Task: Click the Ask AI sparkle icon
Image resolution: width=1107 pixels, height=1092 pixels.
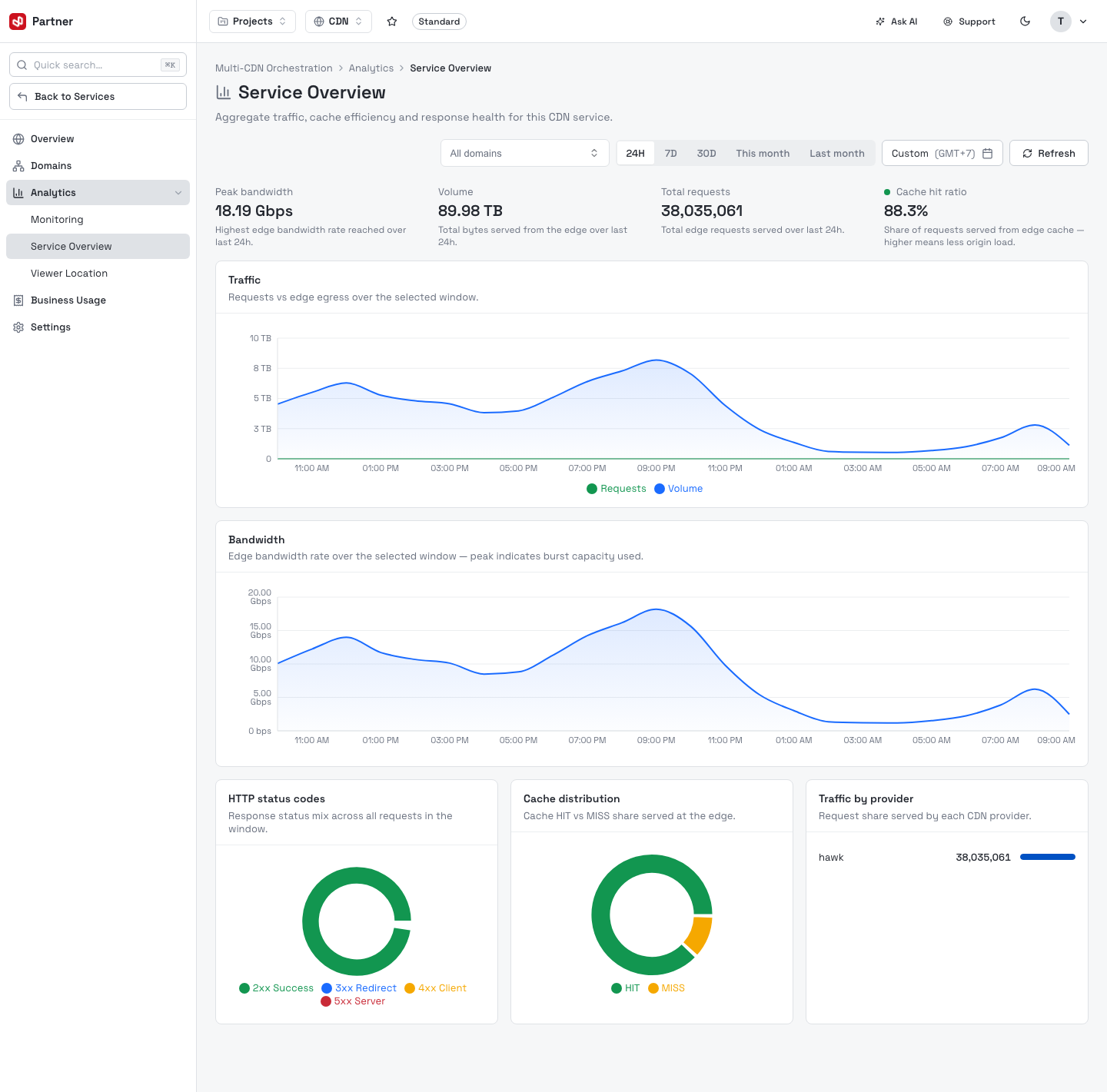Action: (880, 22)
